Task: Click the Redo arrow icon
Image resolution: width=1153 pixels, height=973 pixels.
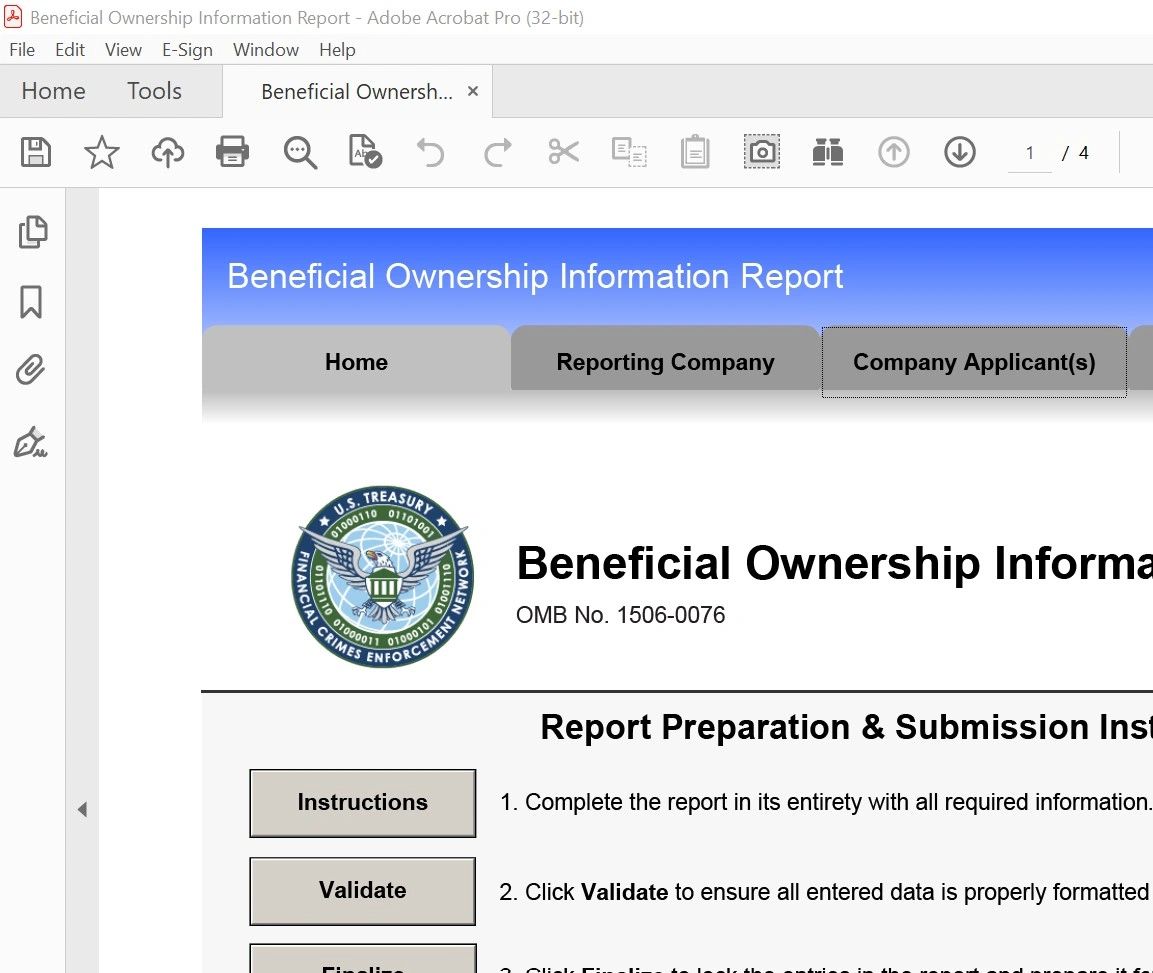Action: pyautogui.click(x=497, y=152)
